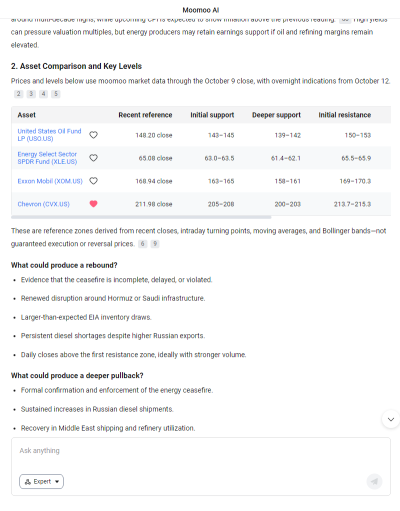Screen dimensions: 400x511
Task: Open Energy Select Sector SPDR Fund link
Action: (x=47, y=158)
